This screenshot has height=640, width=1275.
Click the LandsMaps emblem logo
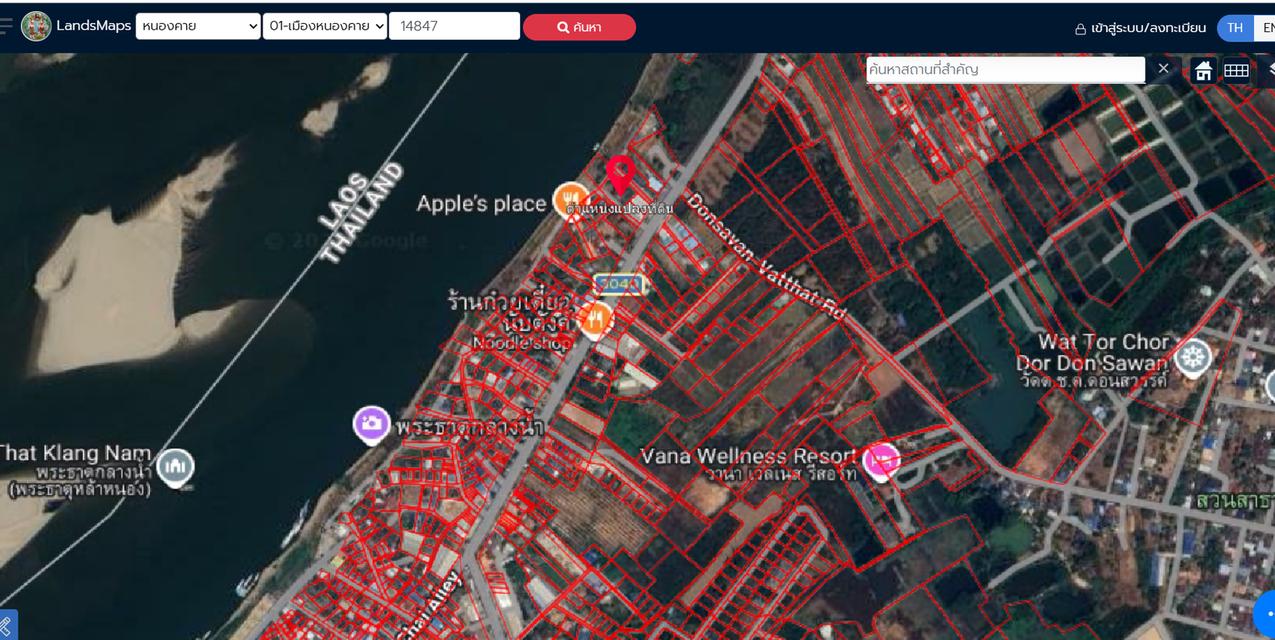point(36,26)
